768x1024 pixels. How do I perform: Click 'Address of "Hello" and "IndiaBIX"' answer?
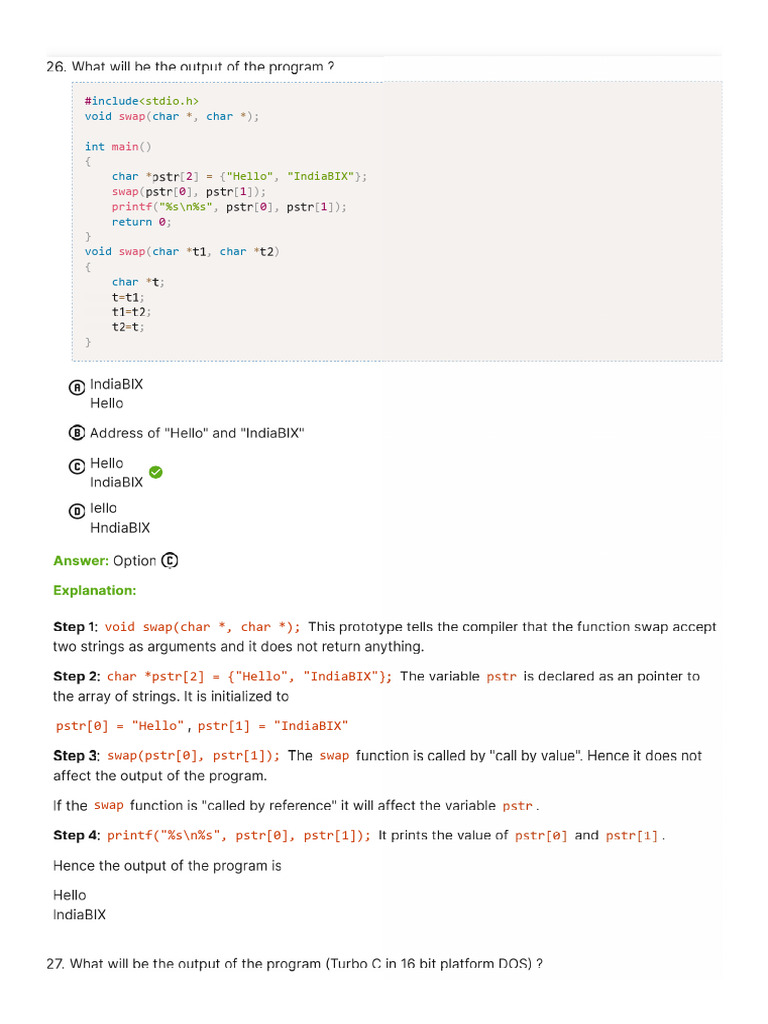[x=197, y=433]
